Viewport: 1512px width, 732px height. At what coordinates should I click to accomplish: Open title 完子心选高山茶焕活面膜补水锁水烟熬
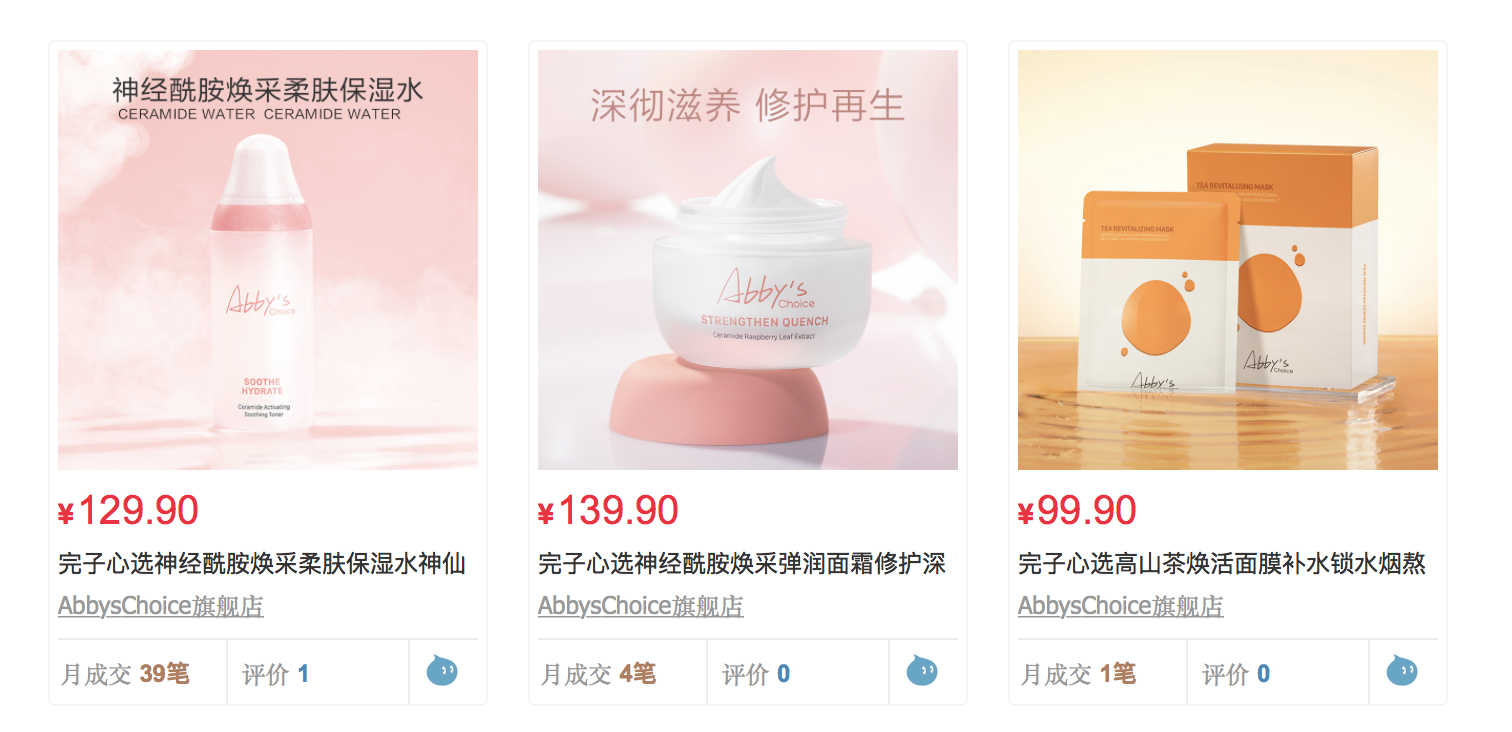pyautogui.click(x=1222, y=564)
